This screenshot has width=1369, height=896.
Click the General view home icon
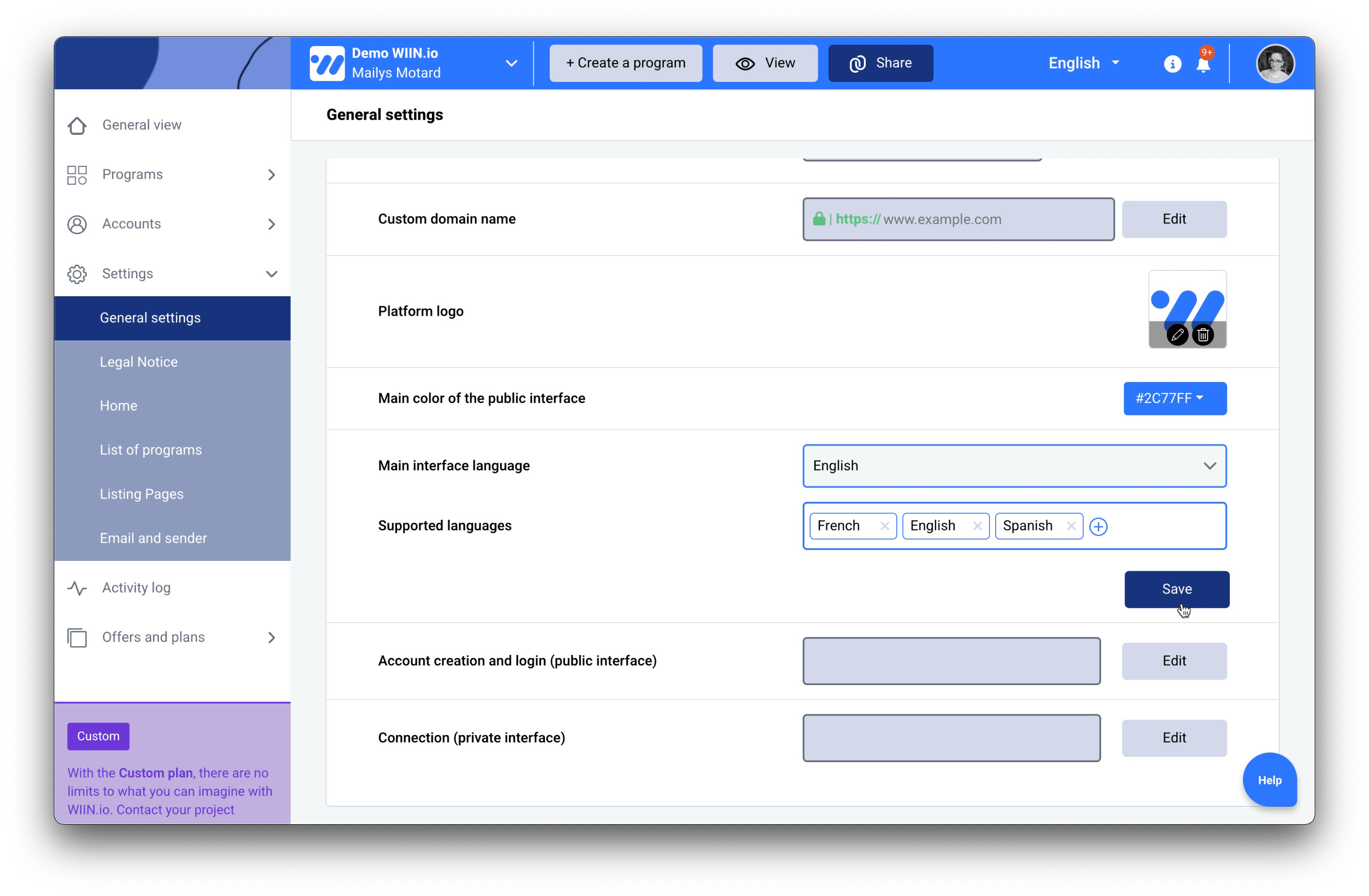click(77, 126)
